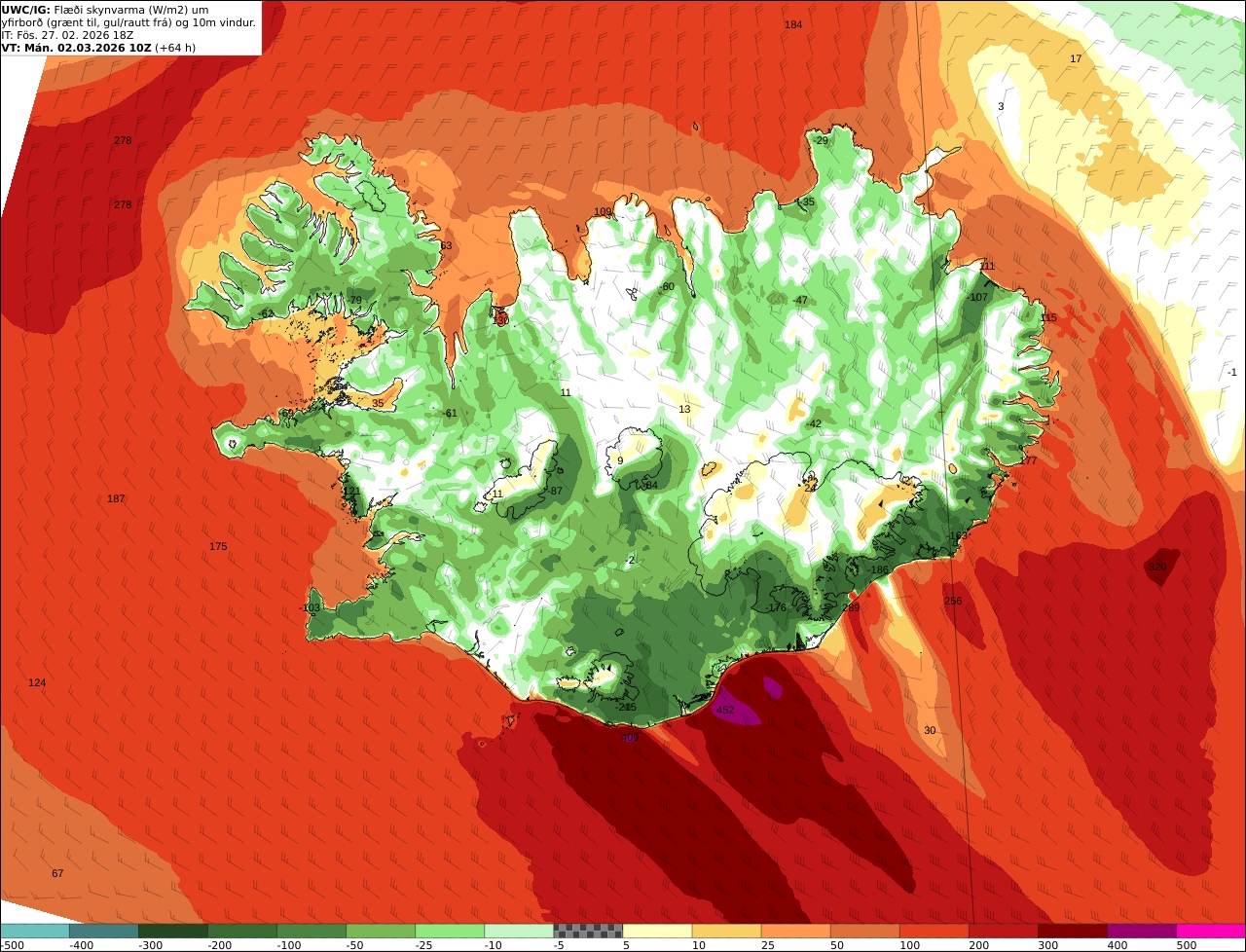Click the map value 17 in the northeast

1076,59
